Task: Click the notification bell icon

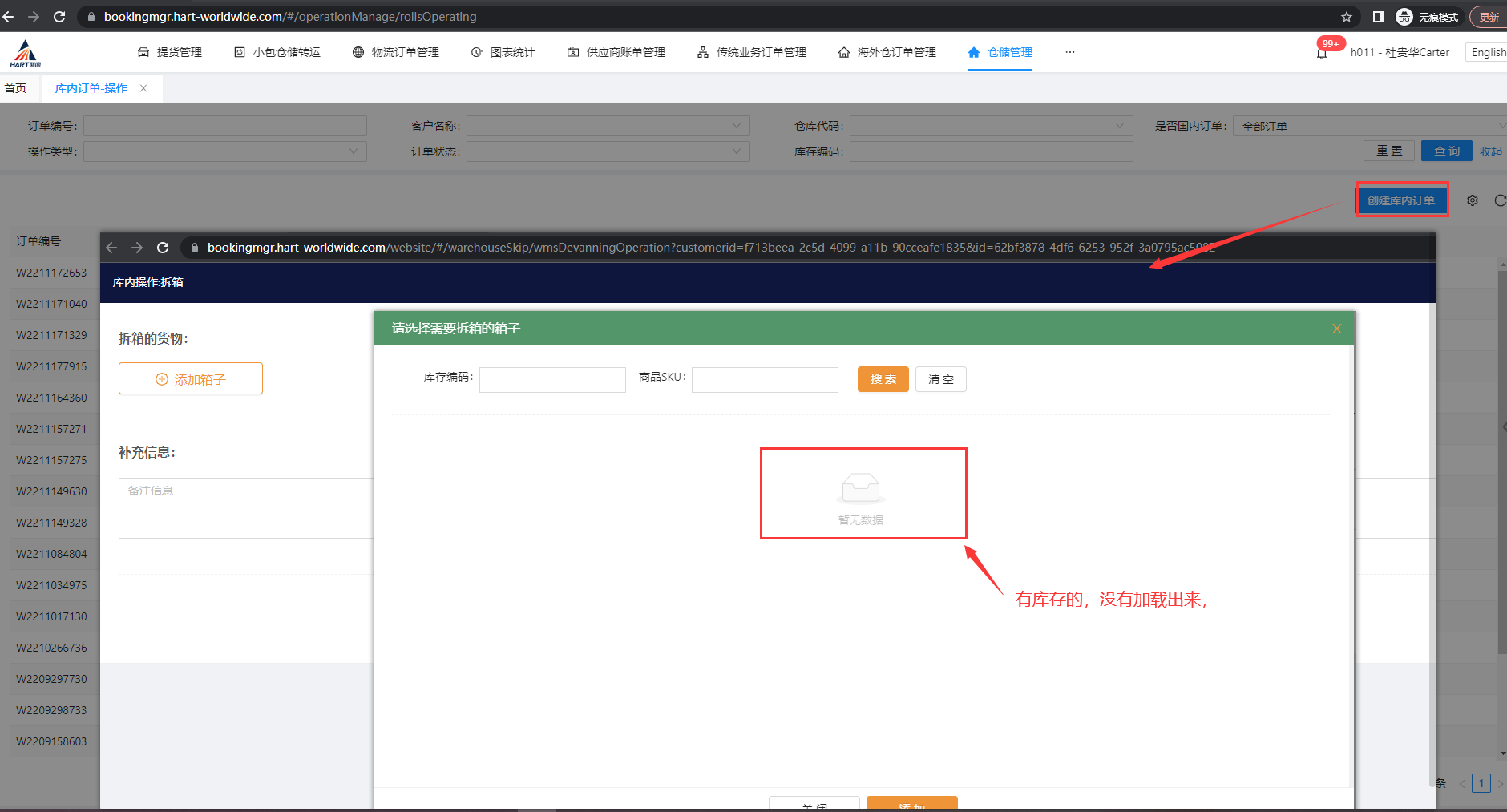Action: 1322,53
